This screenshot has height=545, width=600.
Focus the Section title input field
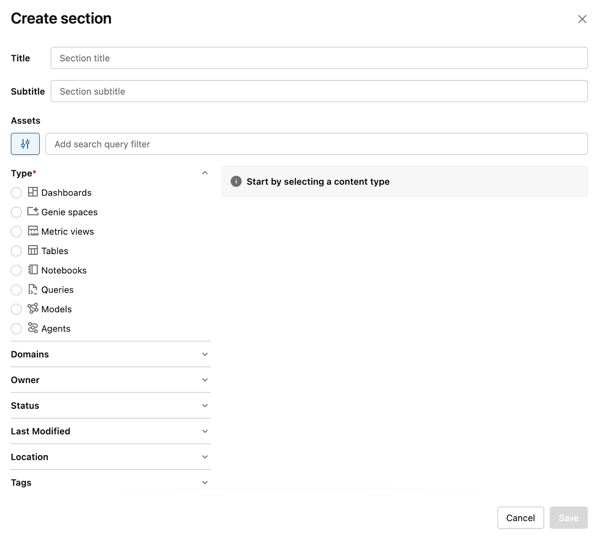pos(318,58)
